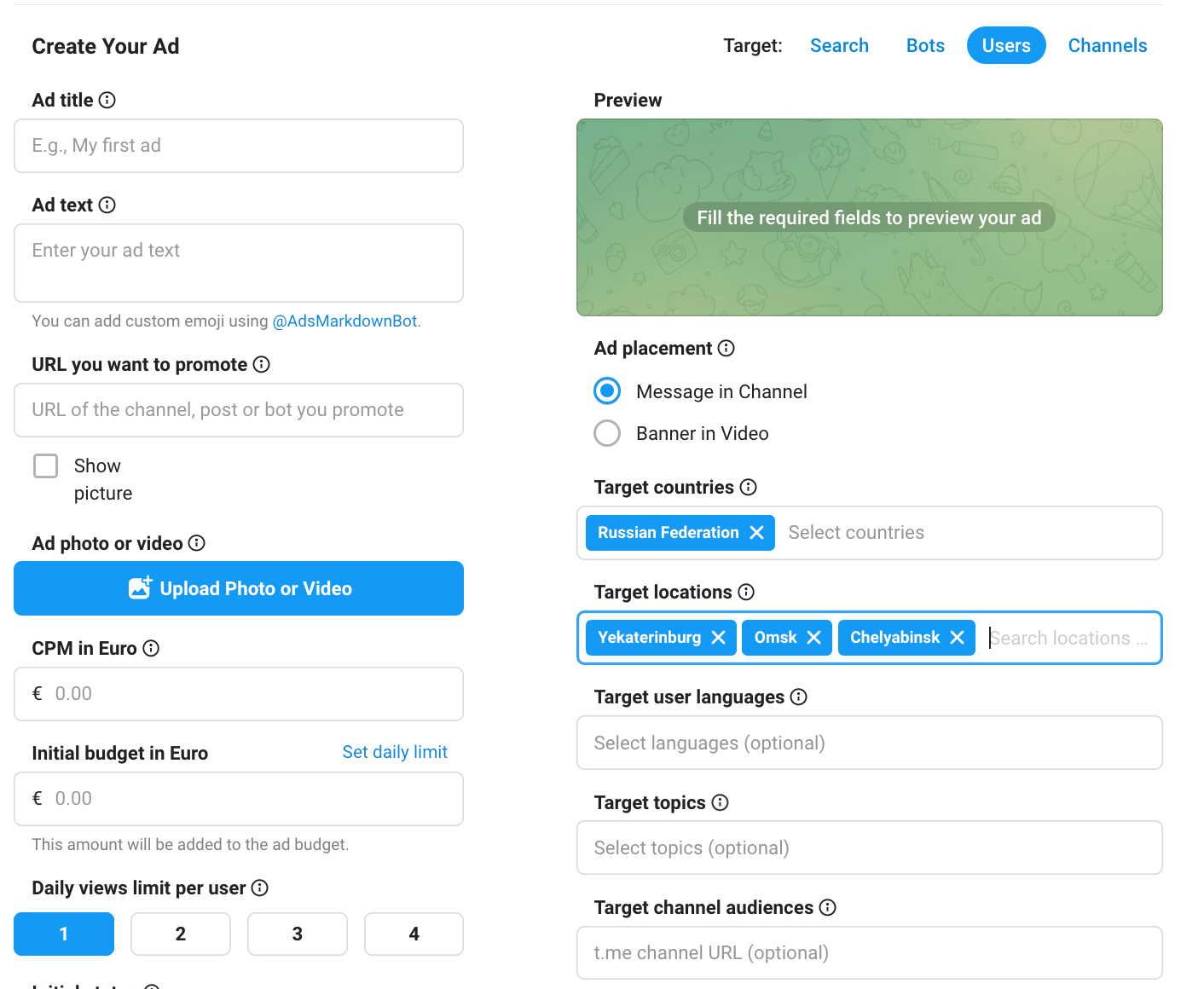Click info icon beside Target channel audiences
This screenshot has height=989, width=1204.
tap(828, 908)
